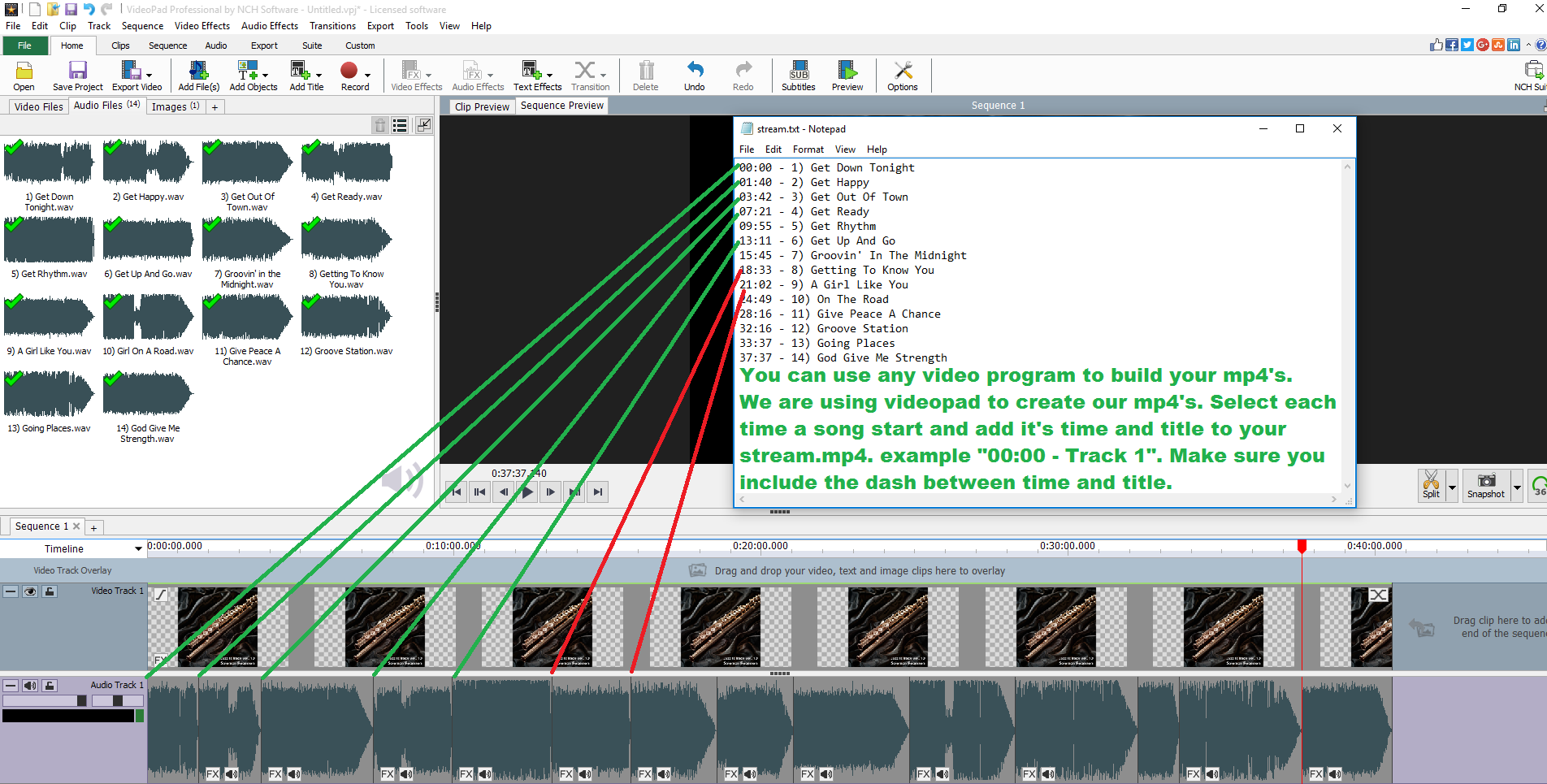Expand the Timeline mode dropdown

(137, 549)
